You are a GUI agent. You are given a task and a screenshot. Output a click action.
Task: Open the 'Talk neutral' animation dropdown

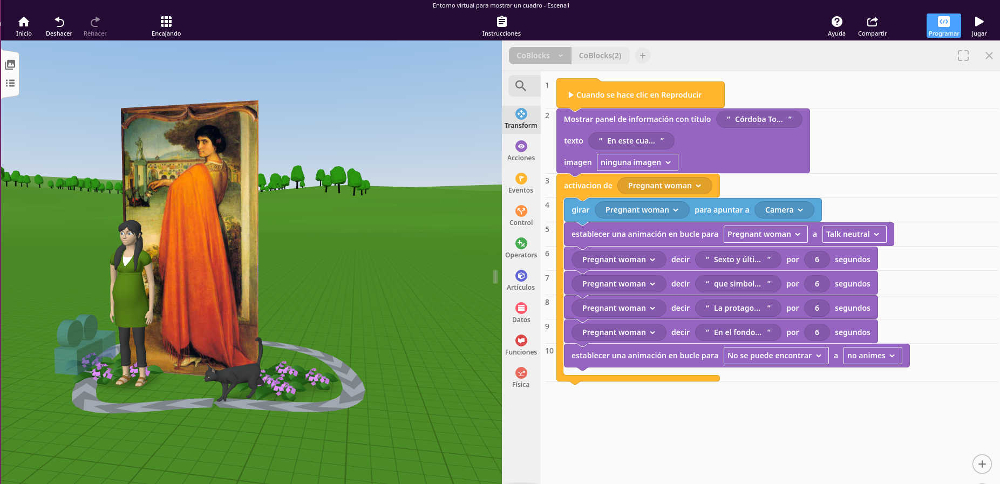click(854, 234)
